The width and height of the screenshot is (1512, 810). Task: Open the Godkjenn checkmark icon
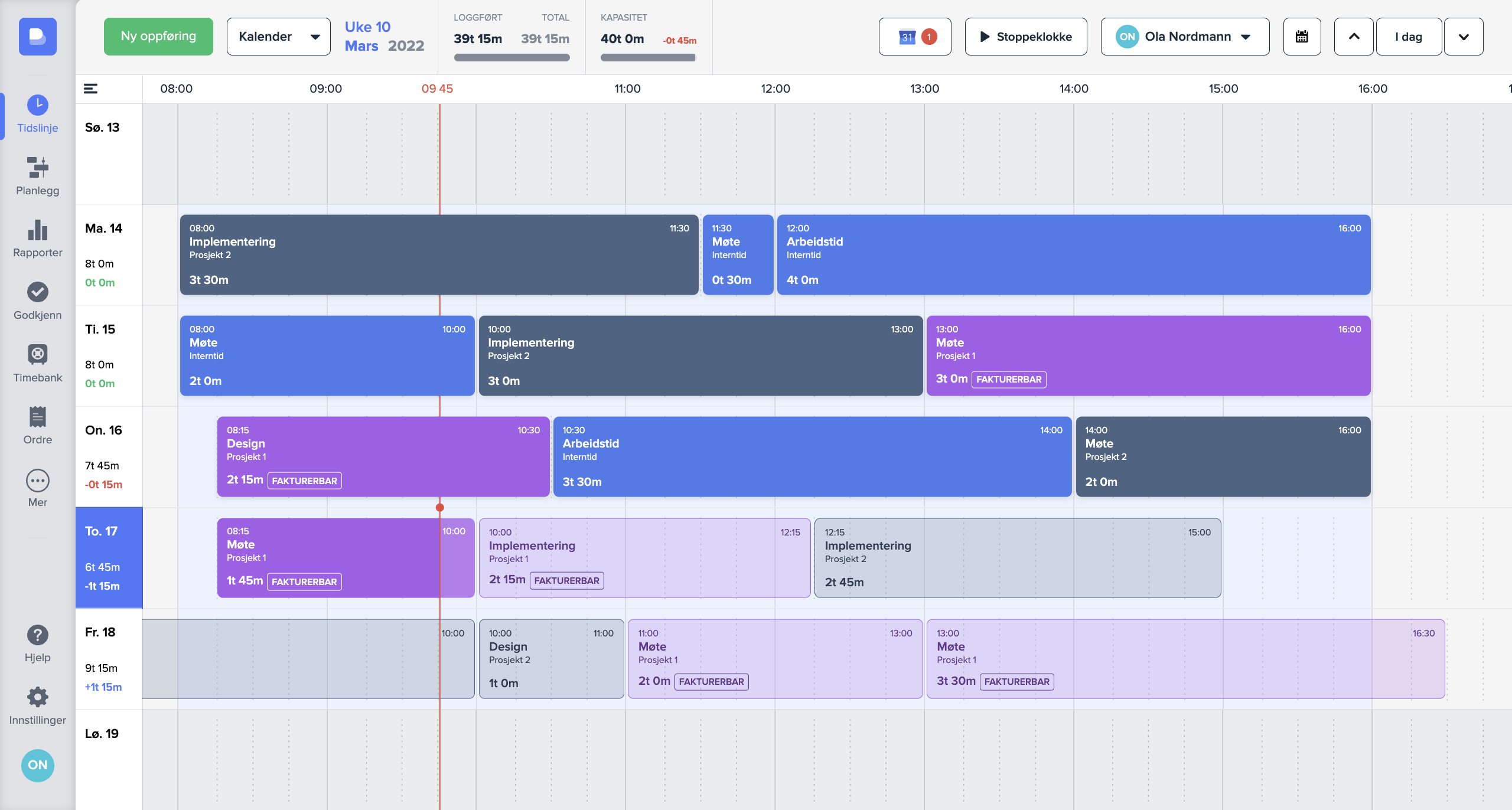click(x=37, y=292)
